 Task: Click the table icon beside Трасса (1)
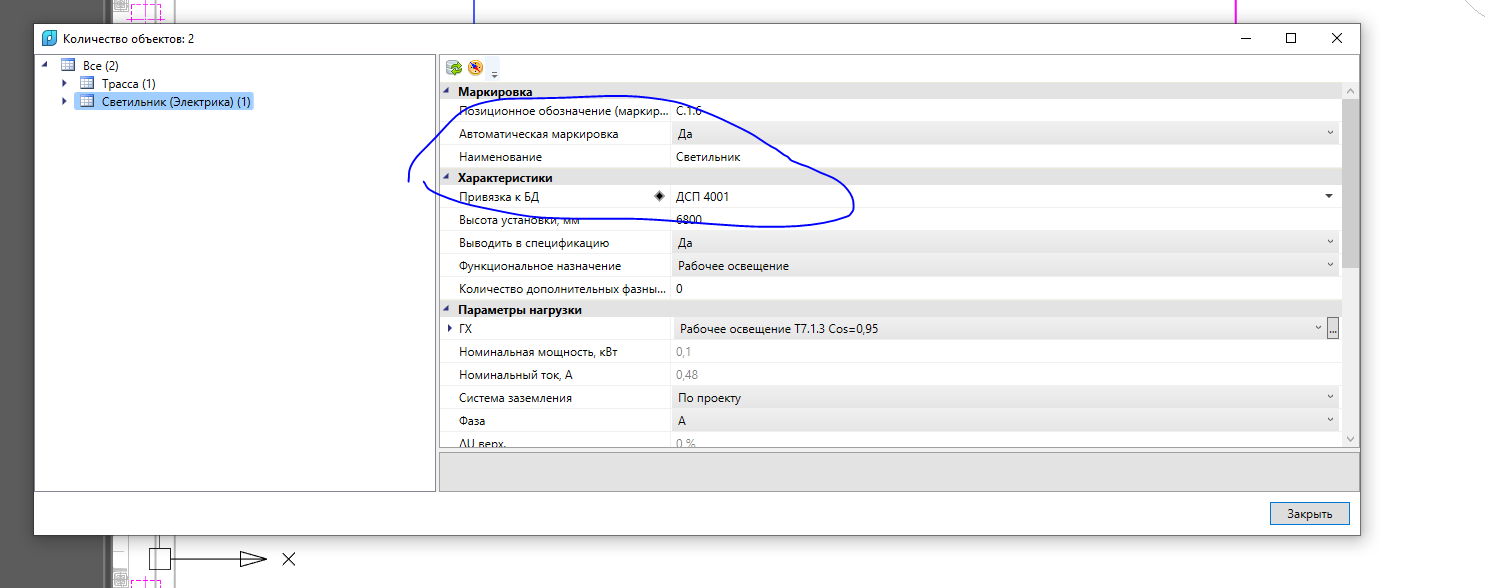pyautogui.click(x=87, y=83)
